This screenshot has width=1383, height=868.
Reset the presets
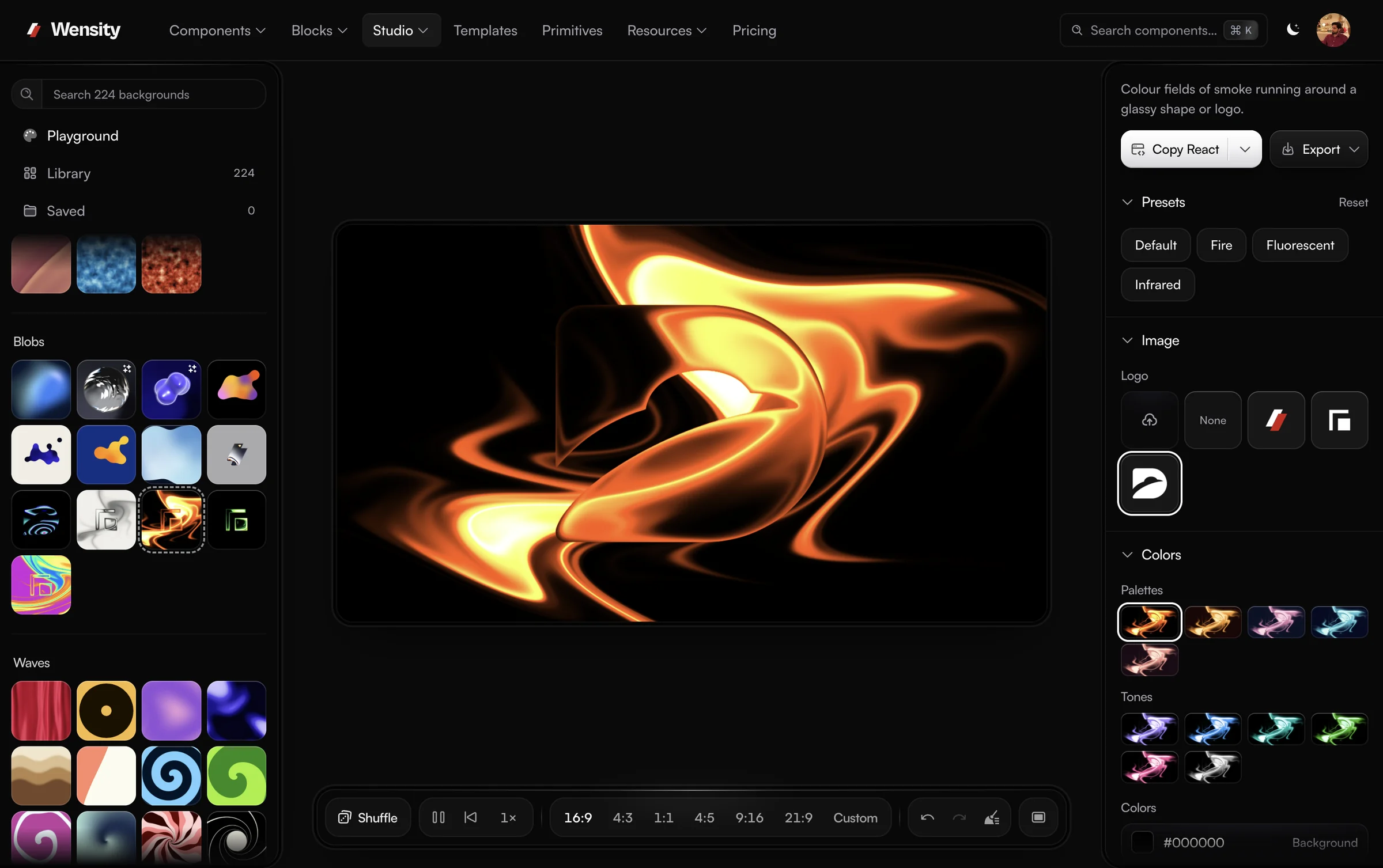pos(1353,202)
